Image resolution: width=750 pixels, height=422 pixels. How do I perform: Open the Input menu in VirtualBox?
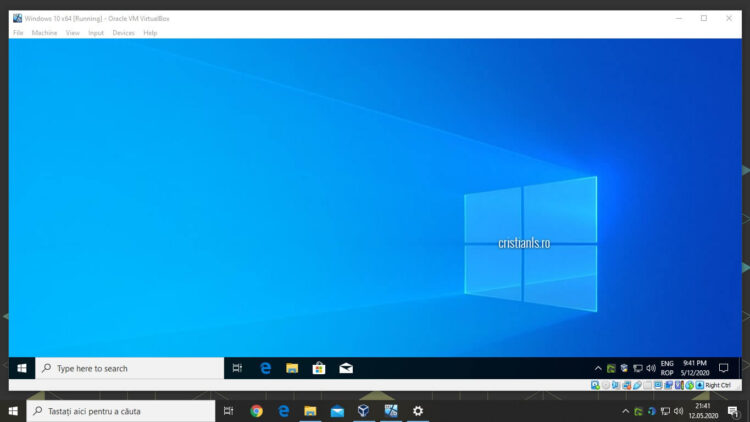(96, 33)
